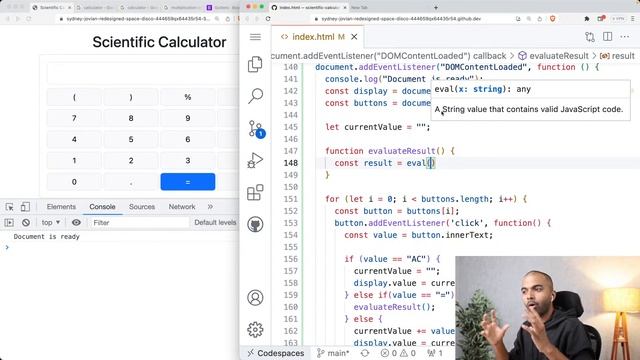The image size is (640, 360).
Task: Switch to the Sources tab in DevTools
Action: click(x=142, y=207)
